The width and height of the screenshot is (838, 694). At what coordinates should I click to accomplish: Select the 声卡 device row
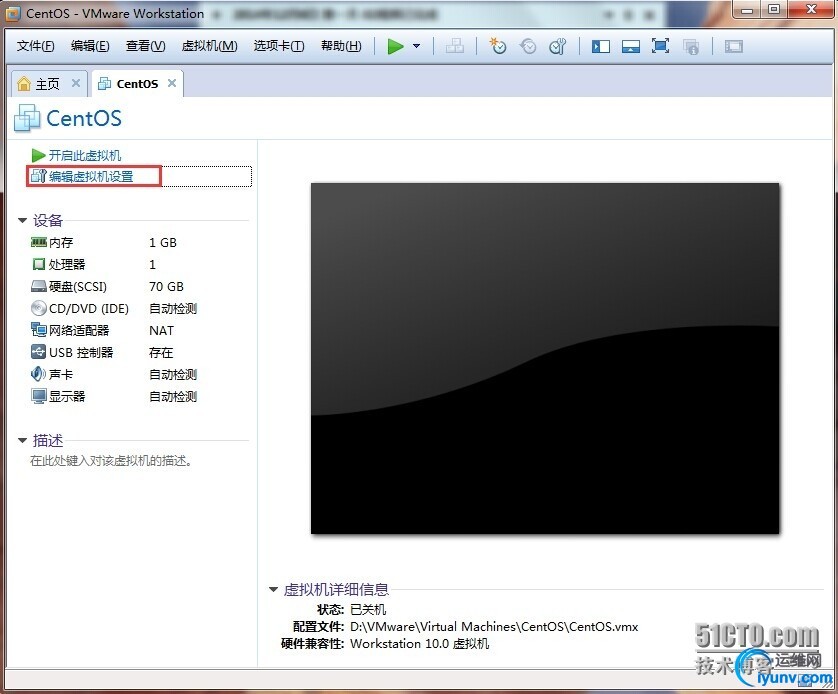click(138, 375)
